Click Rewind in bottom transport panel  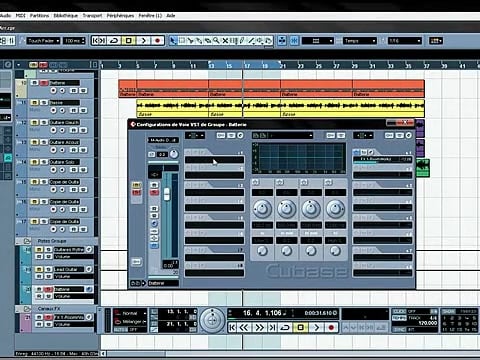coord(244,328)
